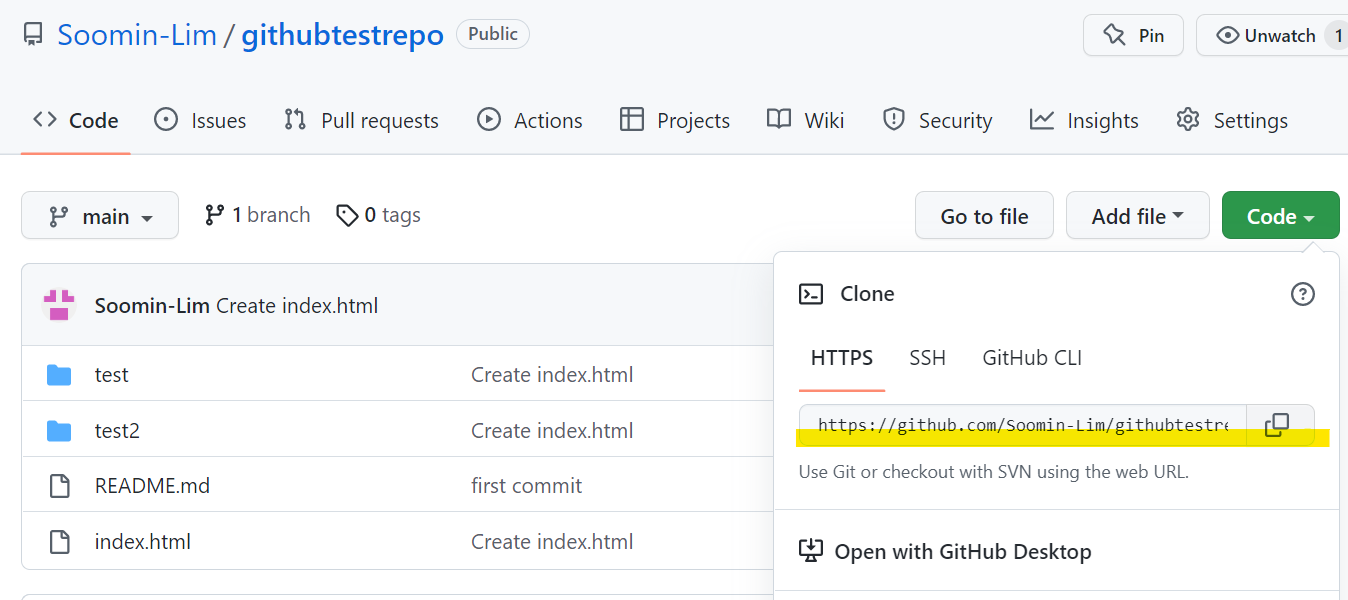Open the Actions tab
The image size is (1348, 600).
[530, 120]
